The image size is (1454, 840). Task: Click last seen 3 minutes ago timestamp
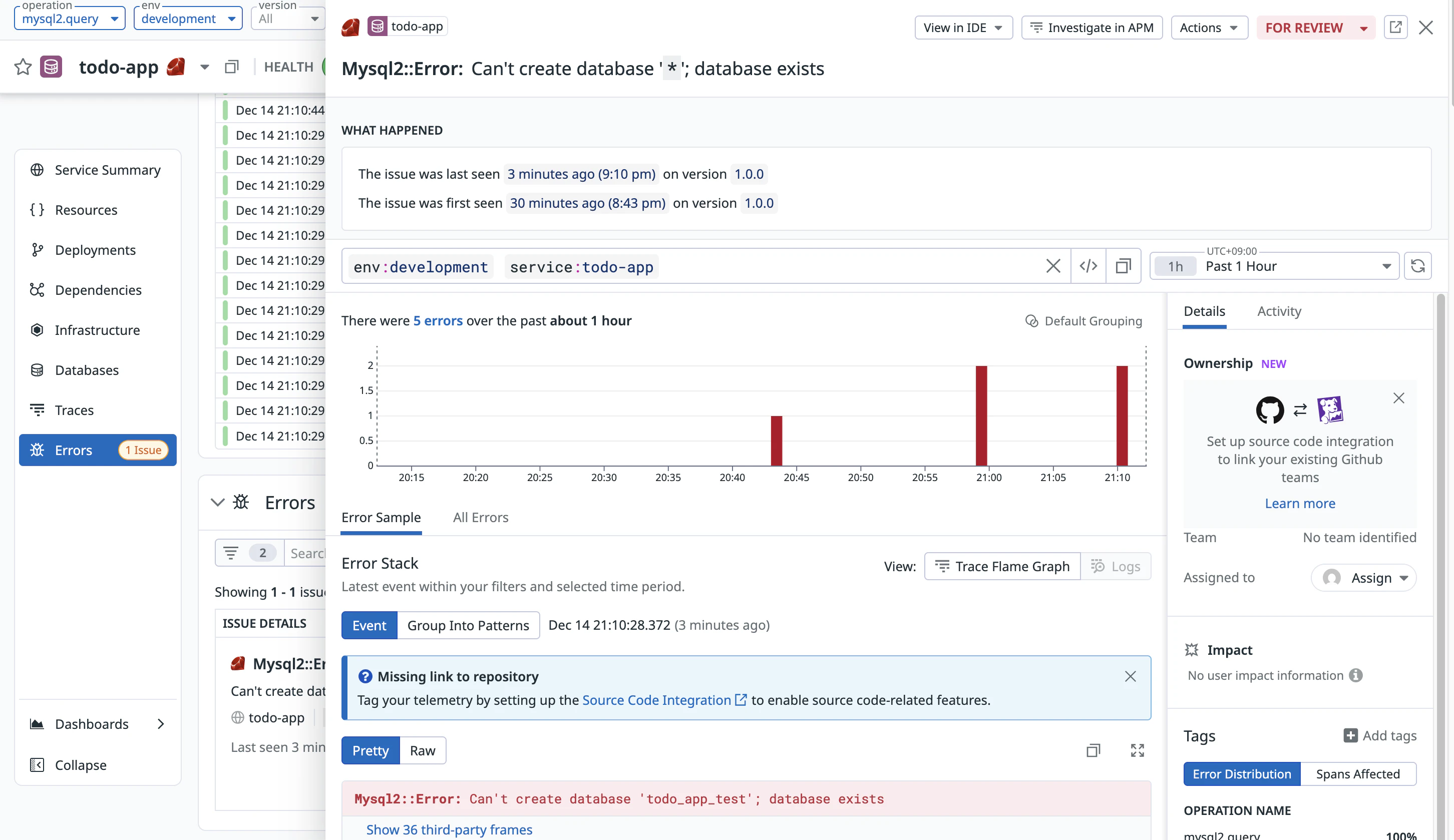(581, 174)
